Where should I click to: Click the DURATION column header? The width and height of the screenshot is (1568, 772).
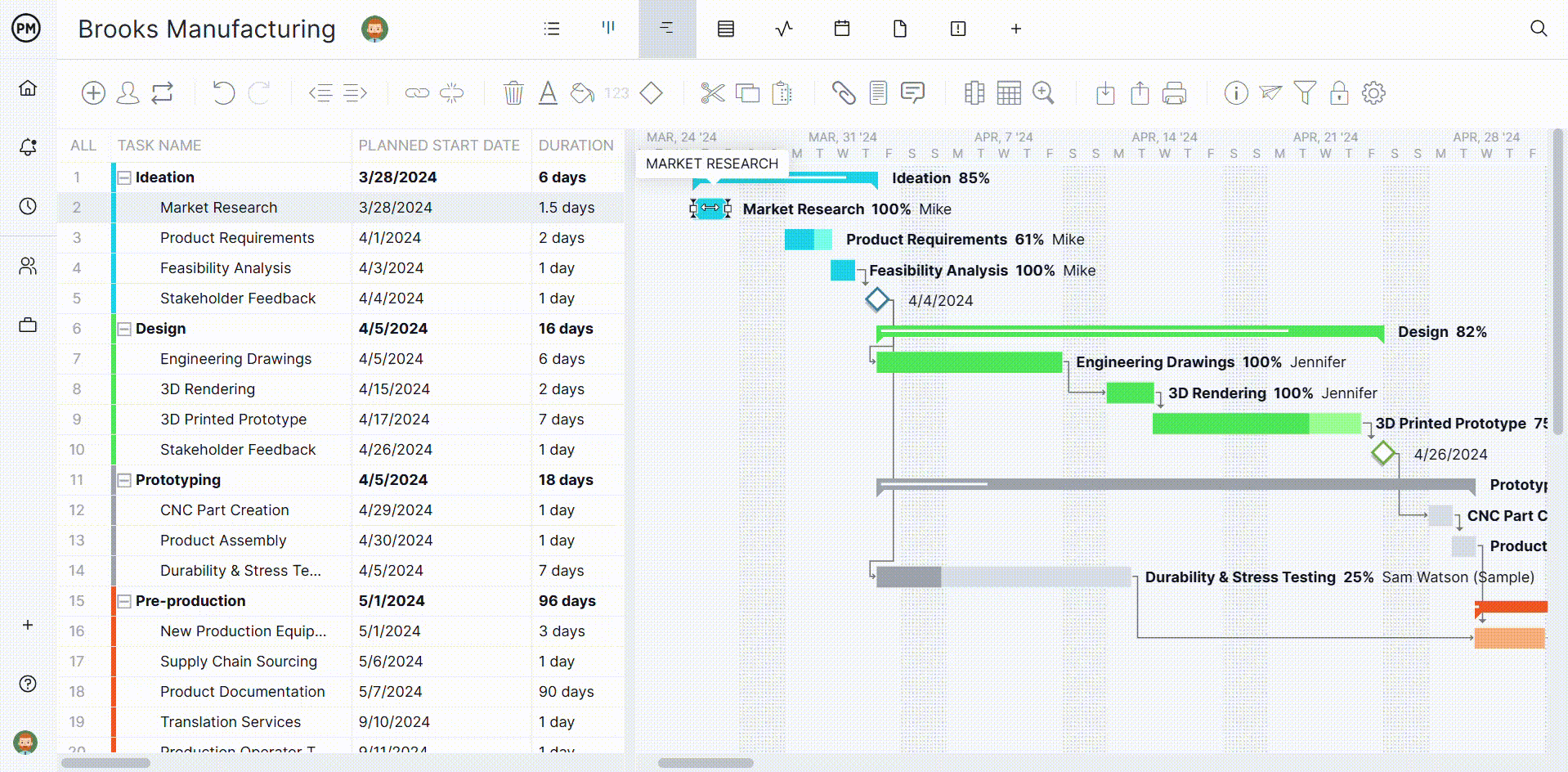576,146
